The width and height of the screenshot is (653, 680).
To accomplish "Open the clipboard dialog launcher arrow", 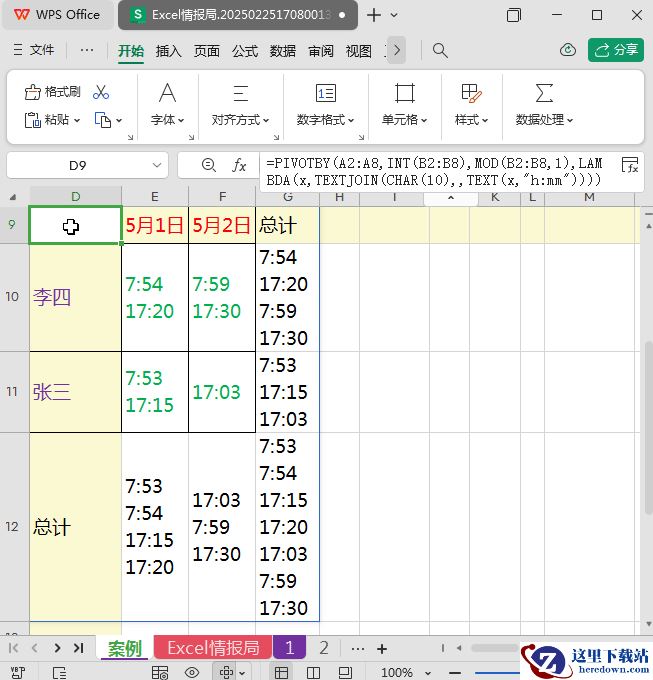I will coord(131,137).
